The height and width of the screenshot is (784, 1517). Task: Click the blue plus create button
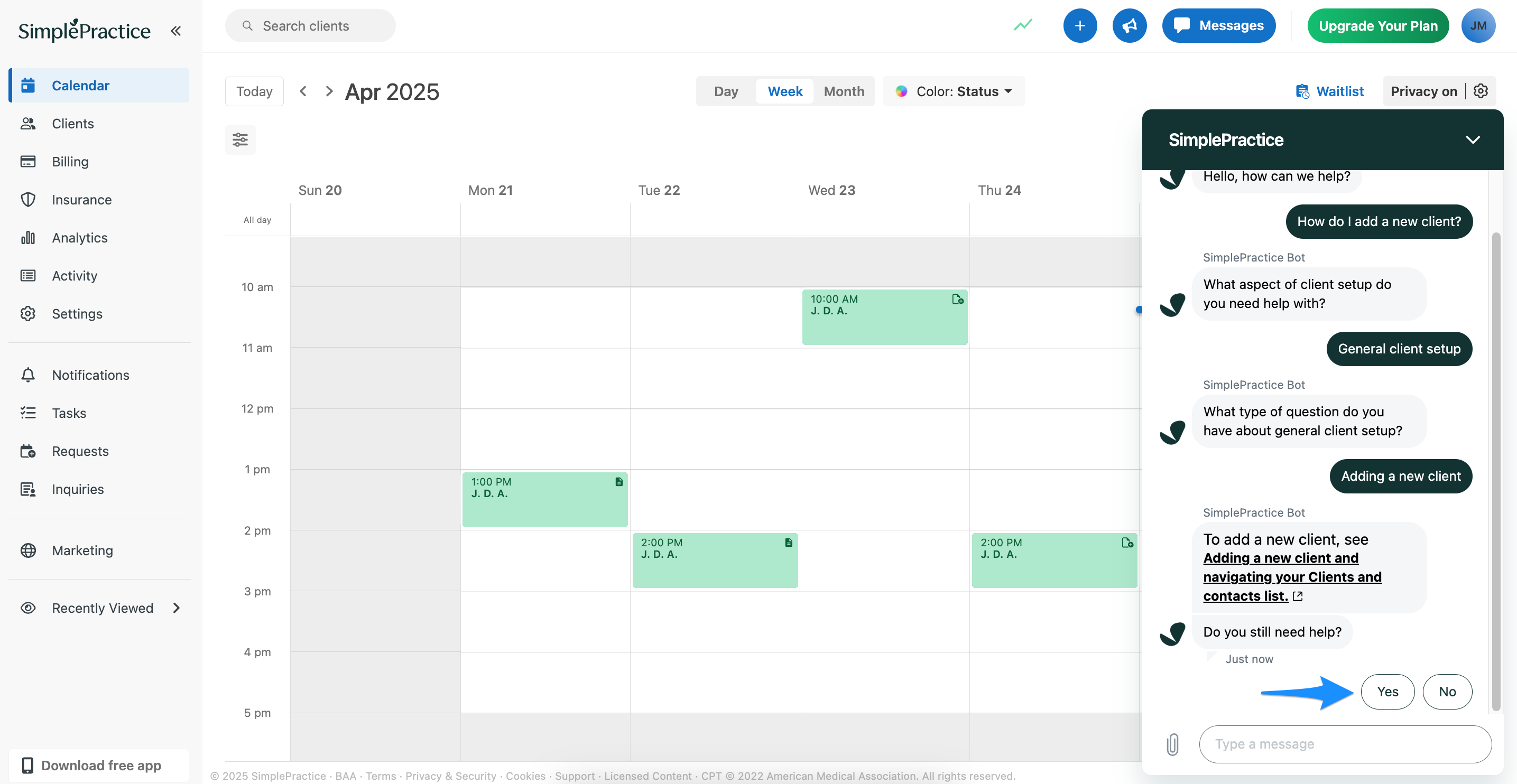click(1080, 26)
